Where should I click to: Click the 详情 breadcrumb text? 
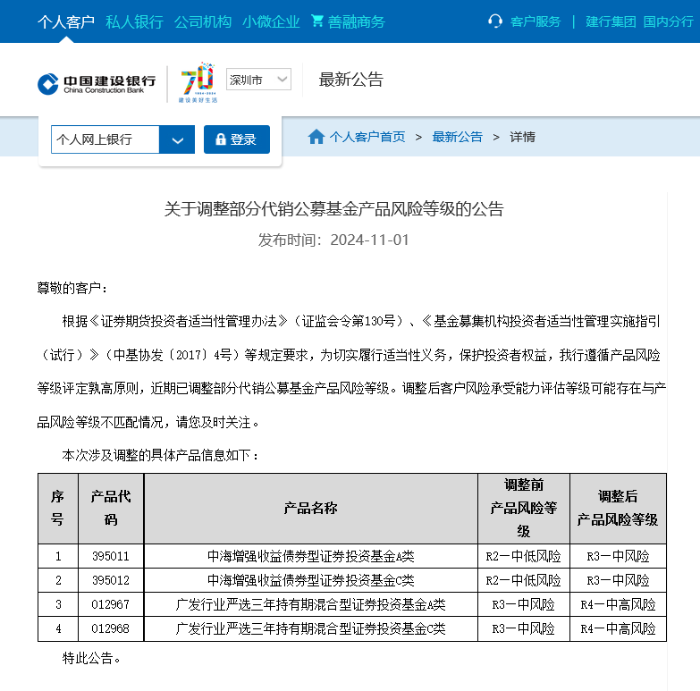[x=522, y=137]
